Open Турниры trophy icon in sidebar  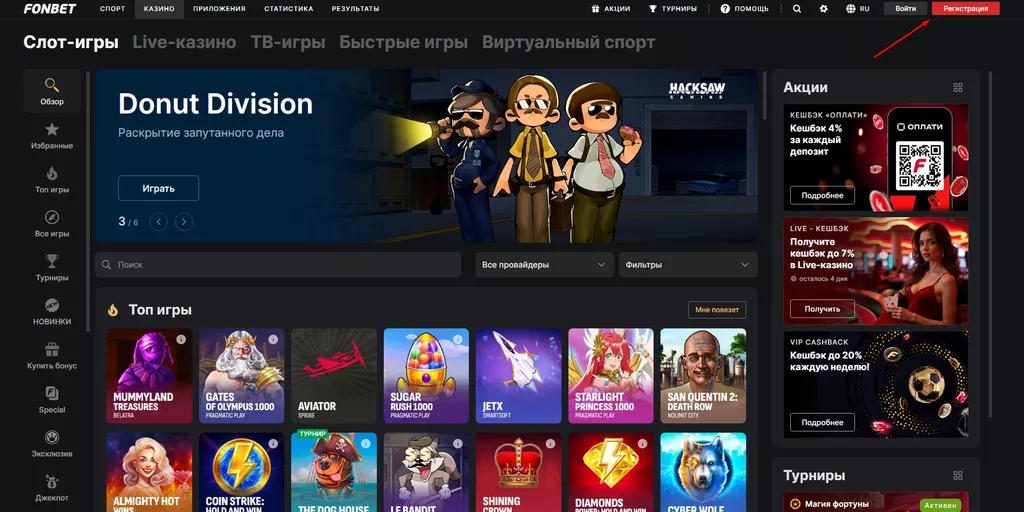click(x=52, y=262)
